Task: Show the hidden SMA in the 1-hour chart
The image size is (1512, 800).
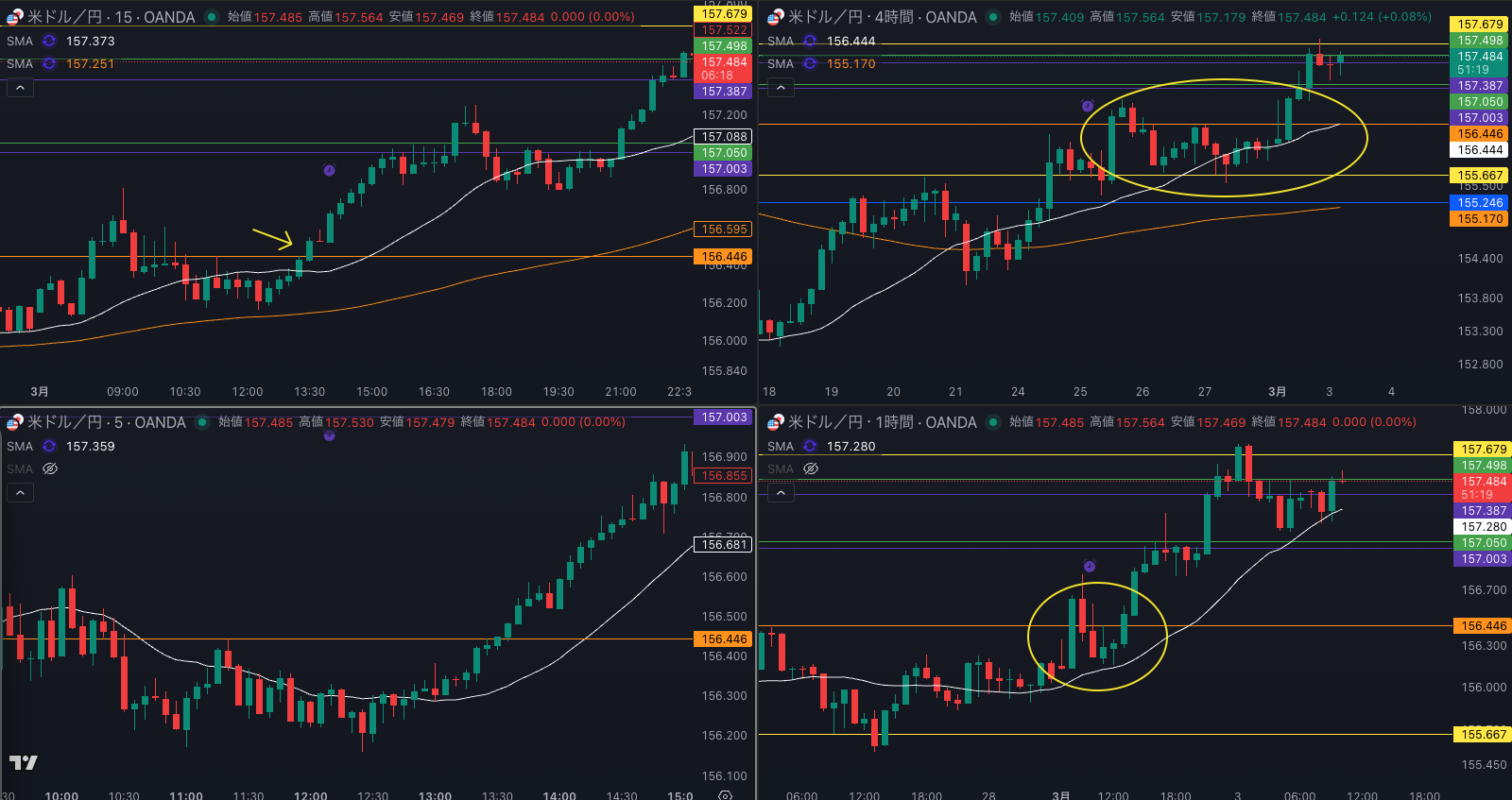Action: click(811, 469)
